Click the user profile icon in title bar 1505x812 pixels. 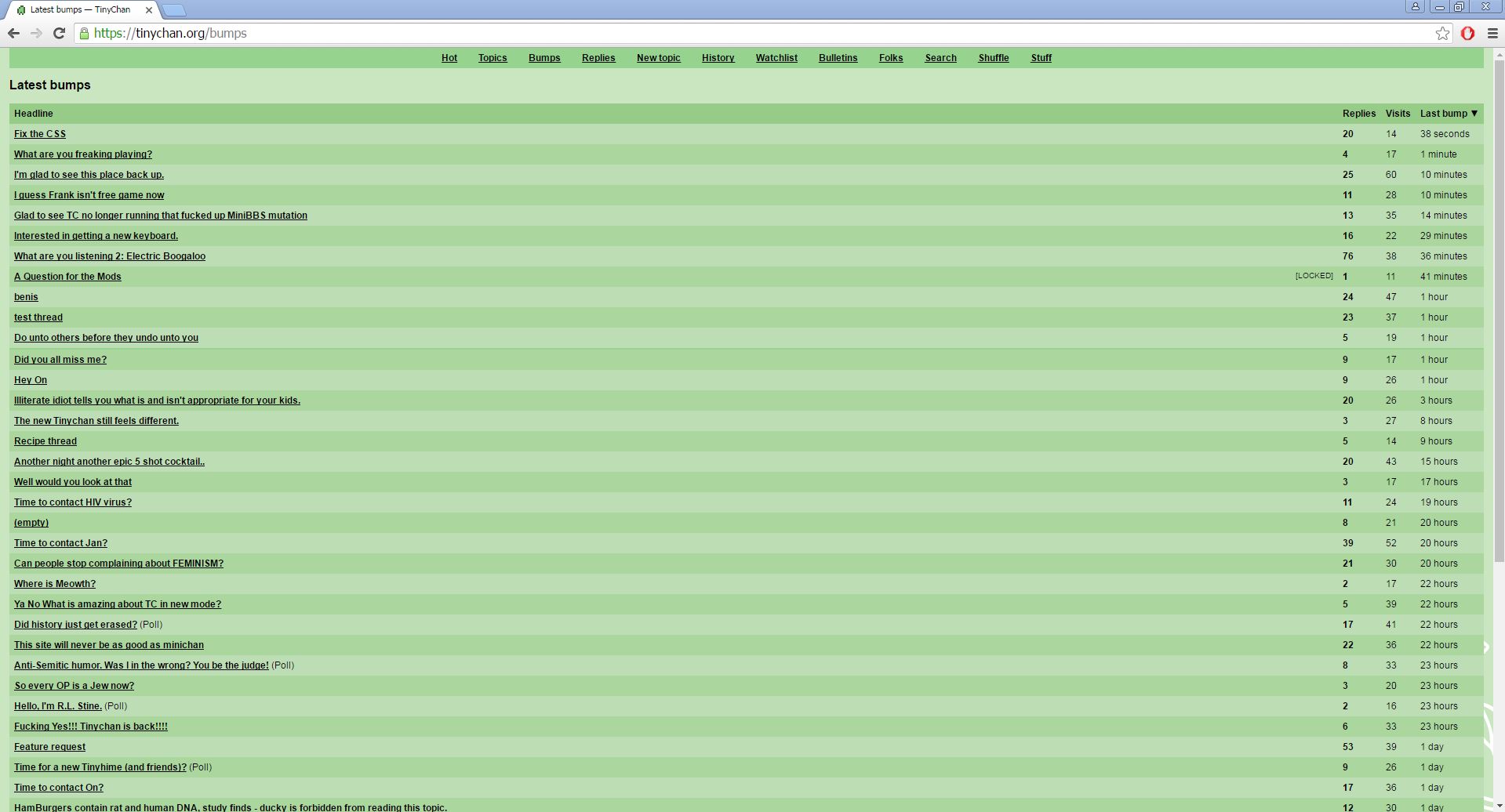(1415, 6)
